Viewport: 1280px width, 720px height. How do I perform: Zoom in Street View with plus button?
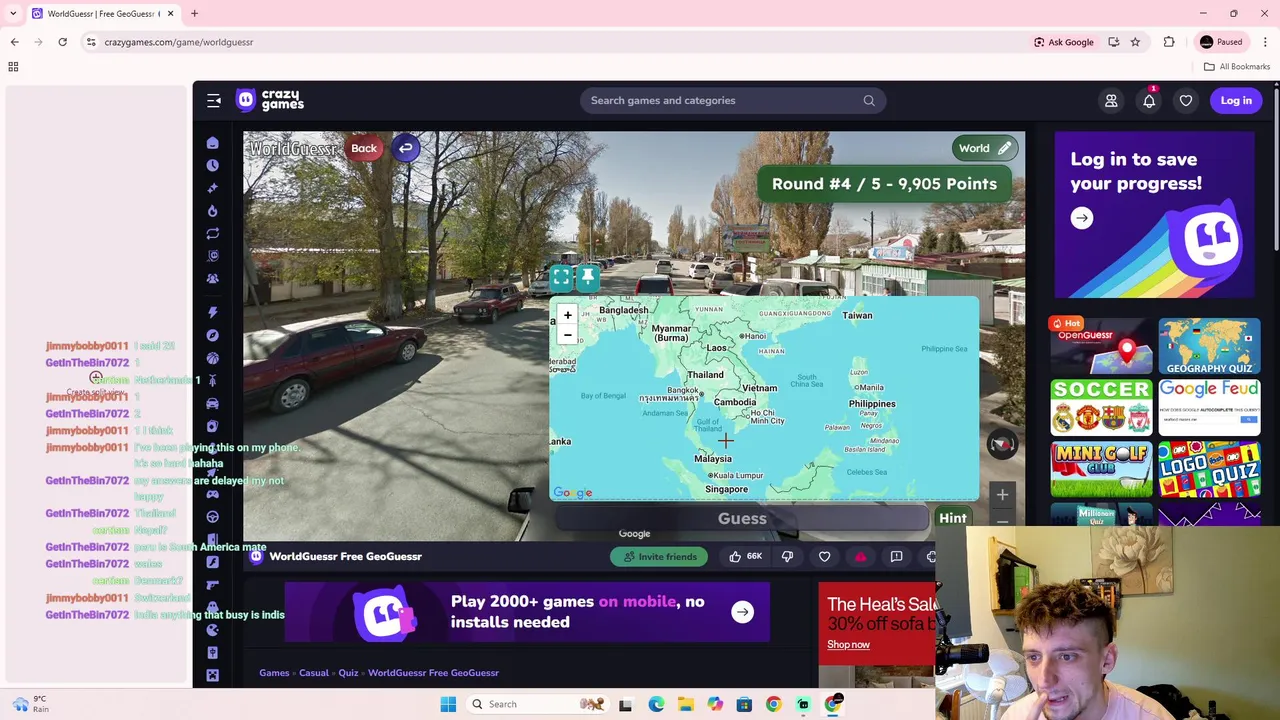coord(1002,494)
